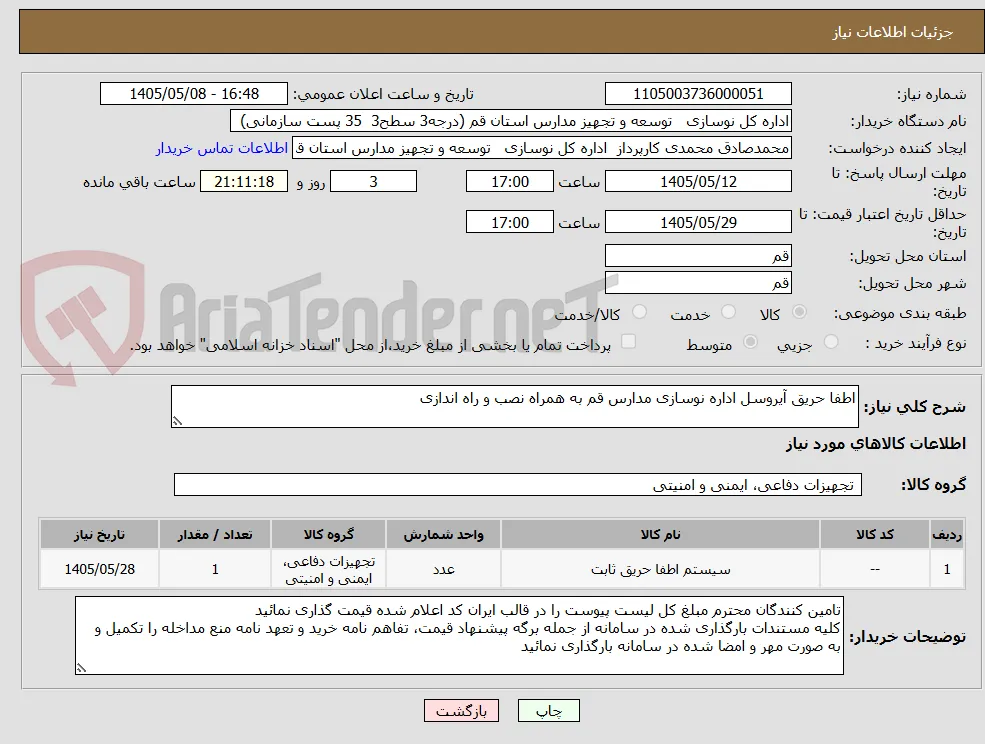Select the کالا/خدمت radio button

(639, 312)
